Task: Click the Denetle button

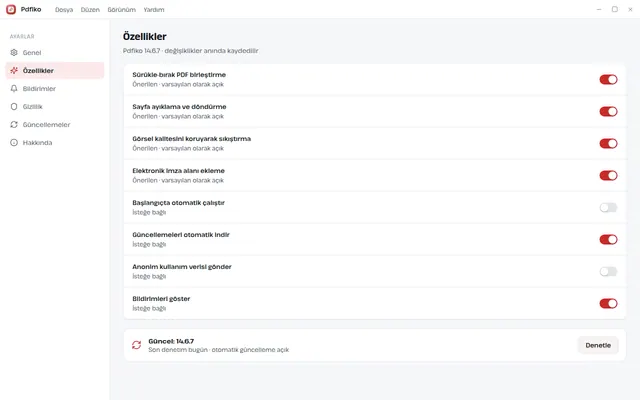Action: [598, 345]
